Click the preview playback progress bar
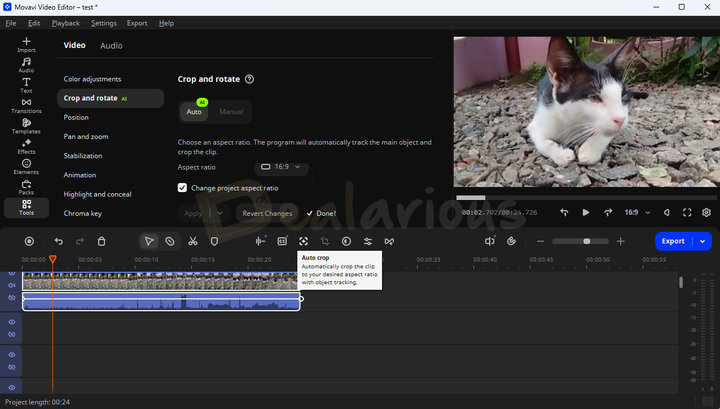The width and height of the screenshot is (720, 409). (586, 197)
